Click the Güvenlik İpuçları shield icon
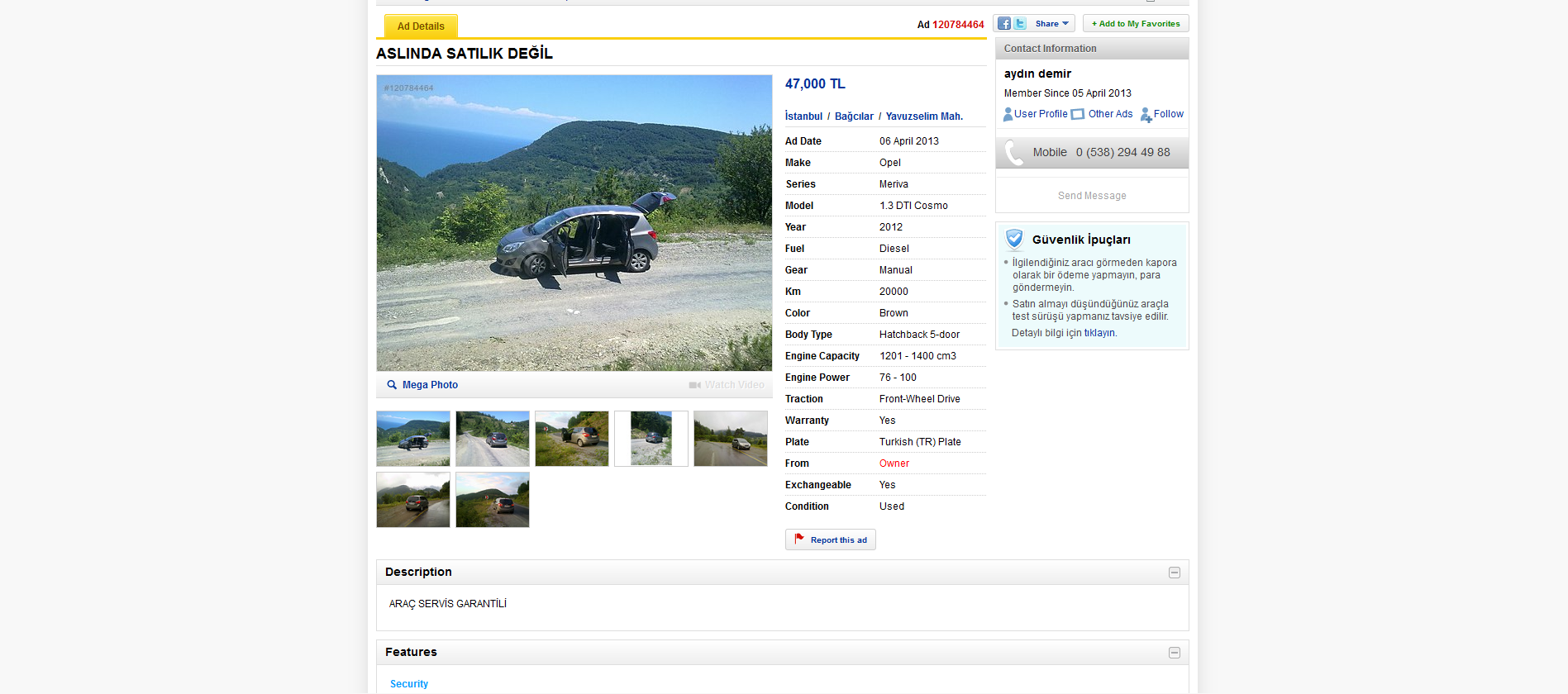This screenshot has width=1568, height=694. click(1015, 240)
